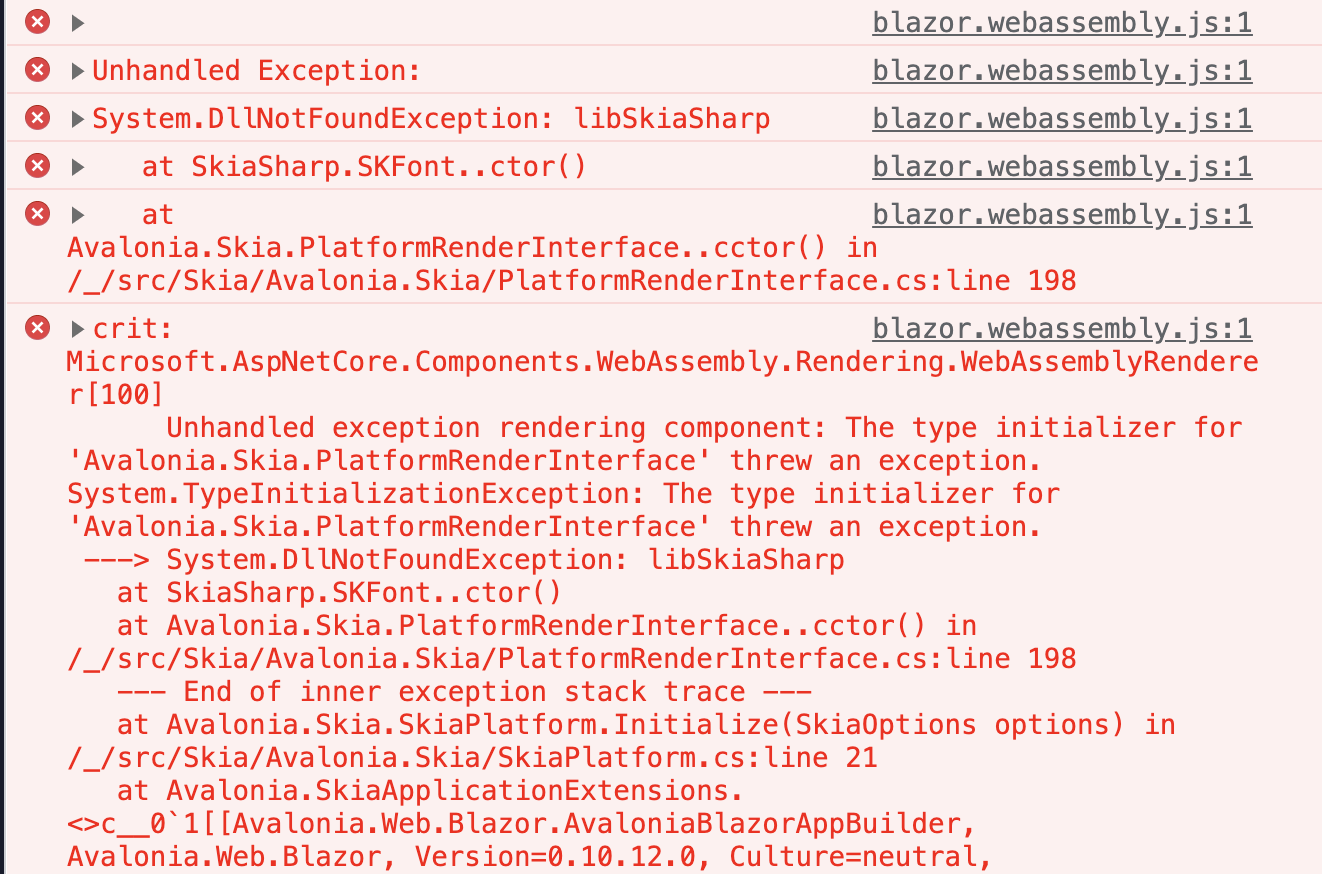The height and width of the screenshot is (874, 1322).
Task: Open blazor.webassembly.js:1 link on top row
Action: point(1062,22)
